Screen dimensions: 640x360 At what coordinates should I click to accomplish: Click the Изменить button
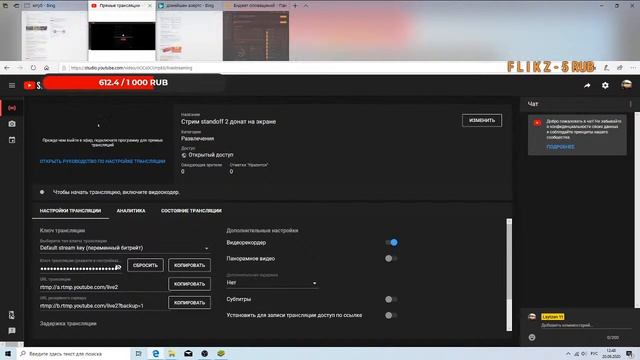pyautogui.click(x=482, y=120)
